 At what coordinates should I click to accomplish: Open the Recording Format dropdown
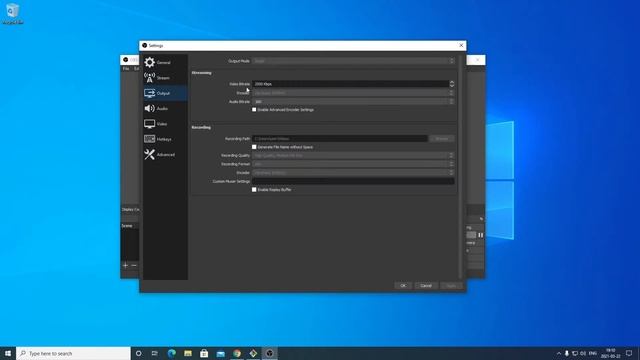pos(353,164)
